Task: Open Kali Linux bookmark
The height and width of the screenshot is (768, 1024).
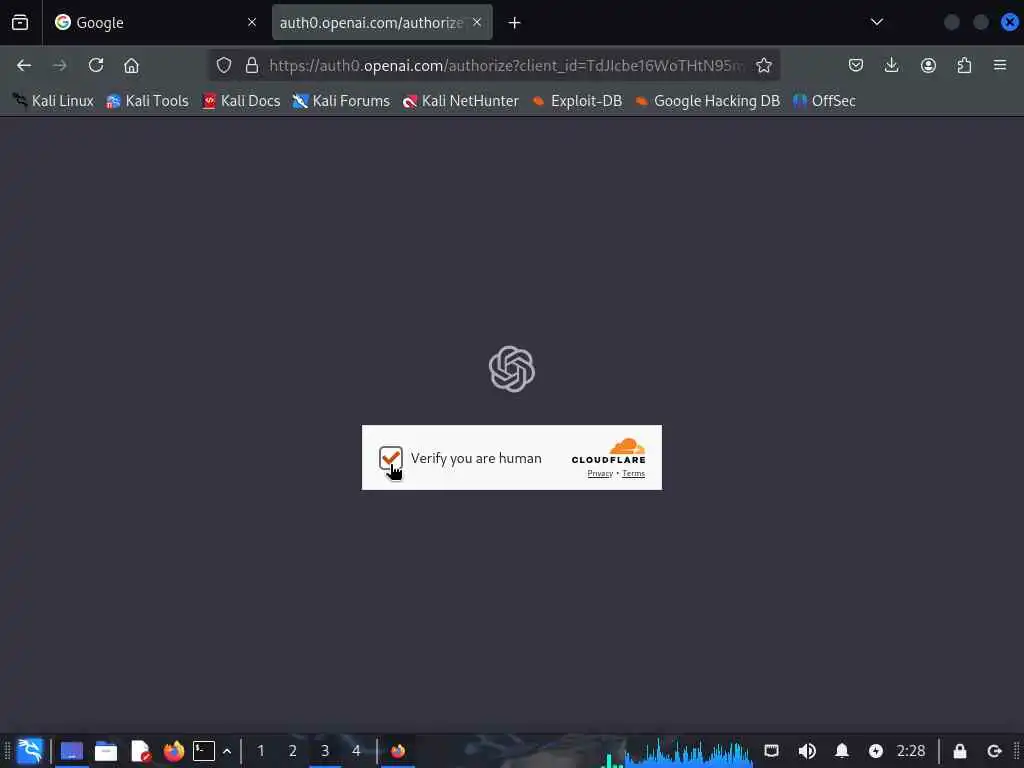Action: 53,101
